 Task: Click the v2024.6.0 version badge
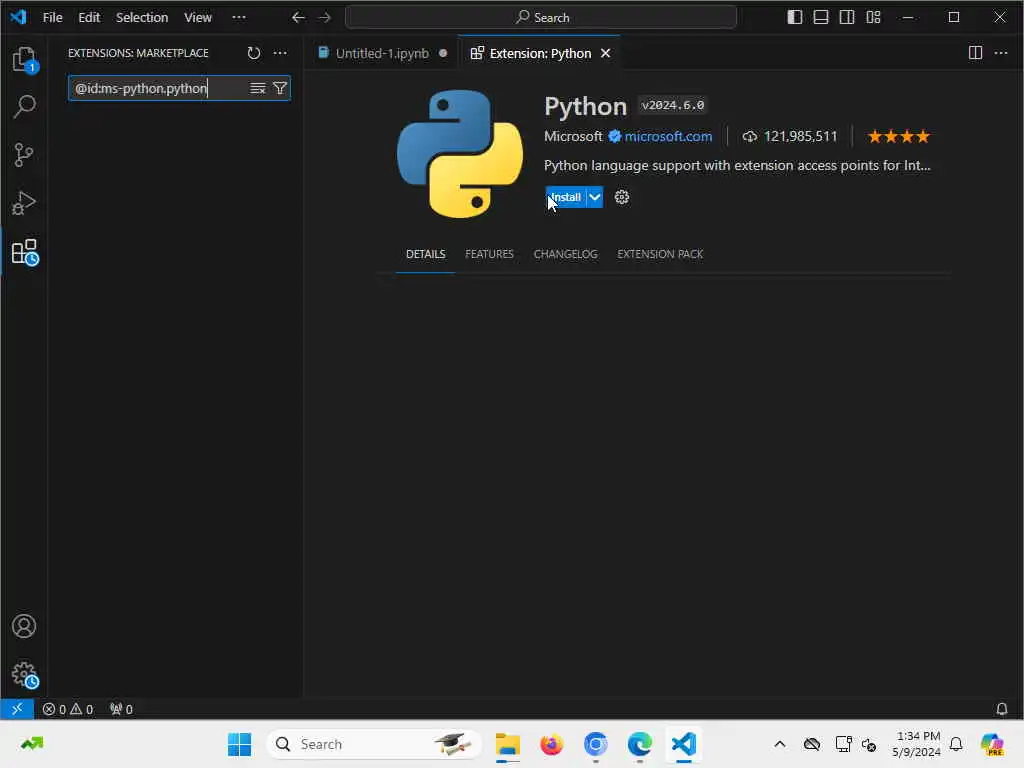(673, 105)
